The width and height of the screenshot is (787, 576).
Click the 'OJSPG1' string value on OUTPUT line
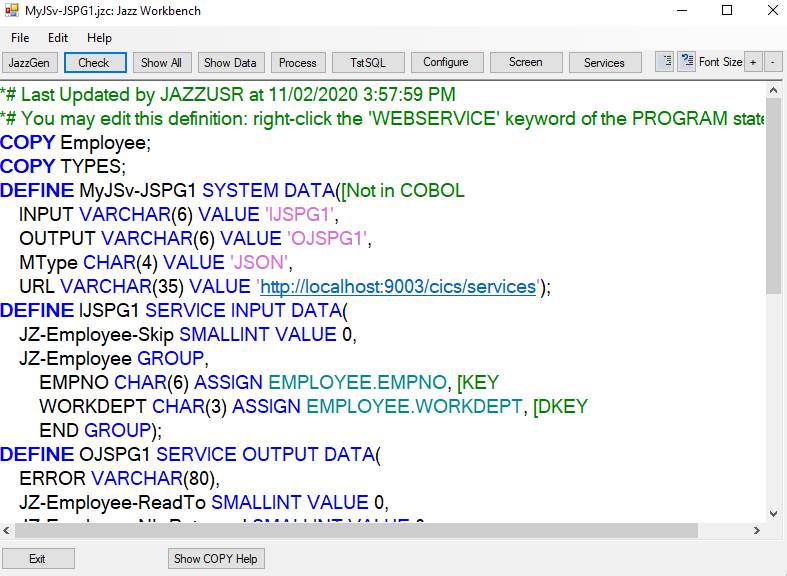pos(327,239)
